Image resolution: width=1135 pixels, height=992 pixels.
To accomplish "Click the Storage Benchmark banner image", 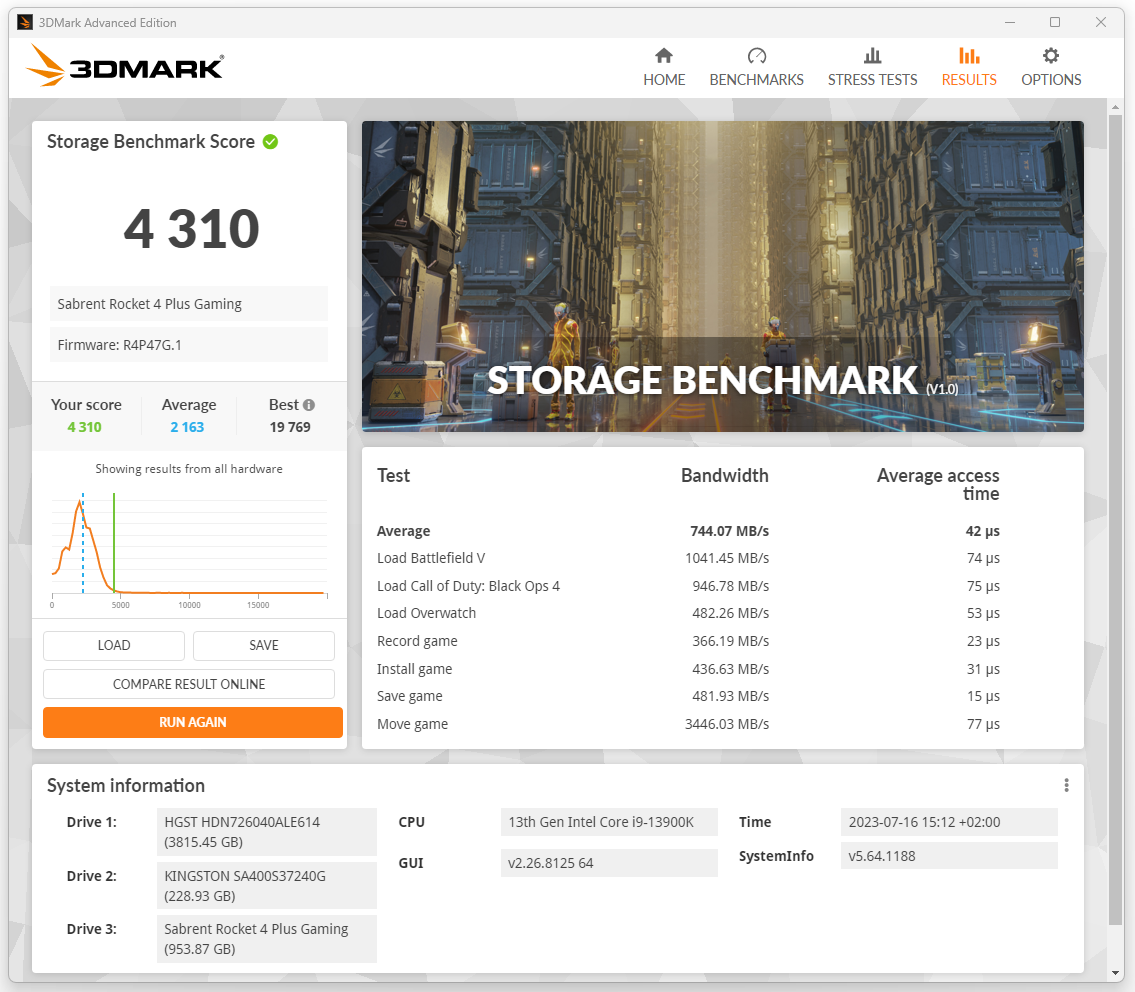I will [722, 277].
